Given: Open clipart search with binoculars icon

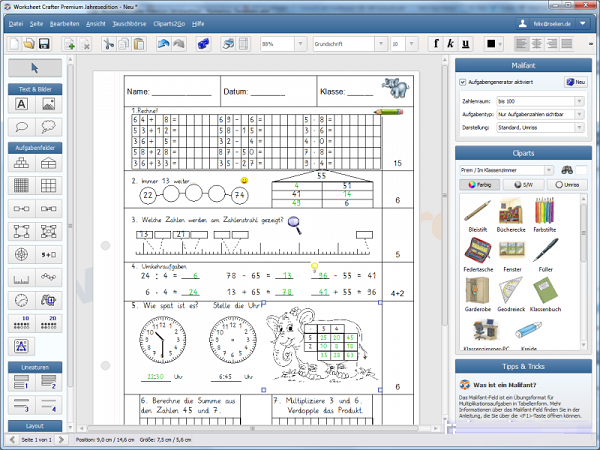Looking at the screenshot, I should click(x=565, y=169).
